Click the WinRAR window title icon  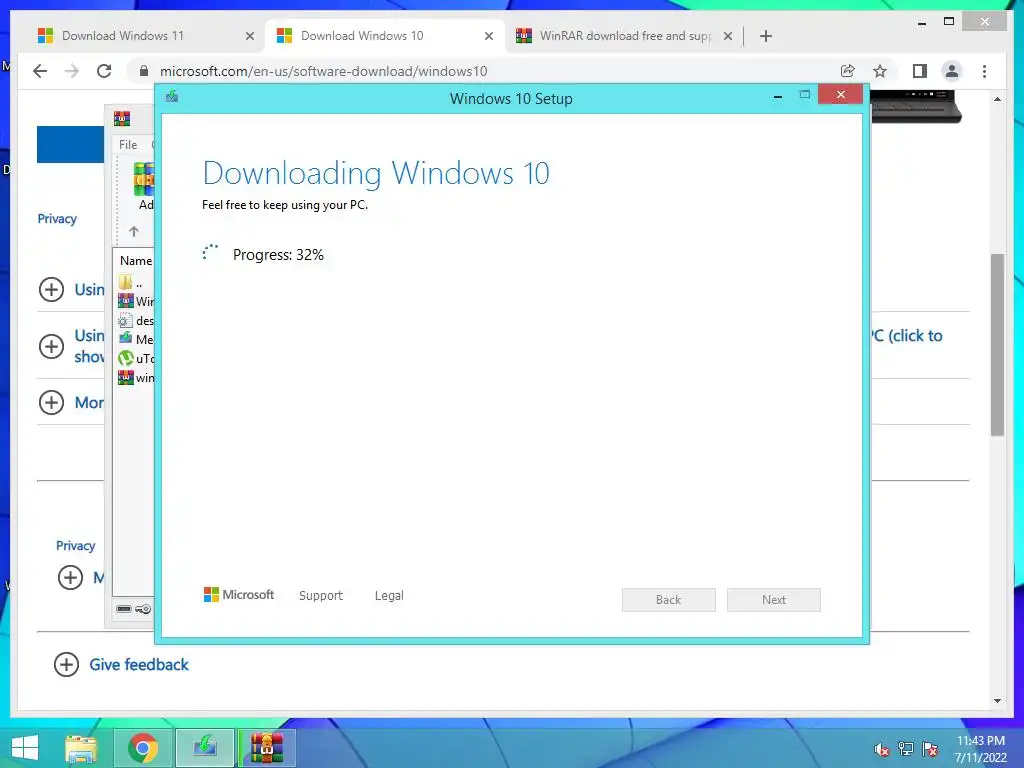click(122, 118)
